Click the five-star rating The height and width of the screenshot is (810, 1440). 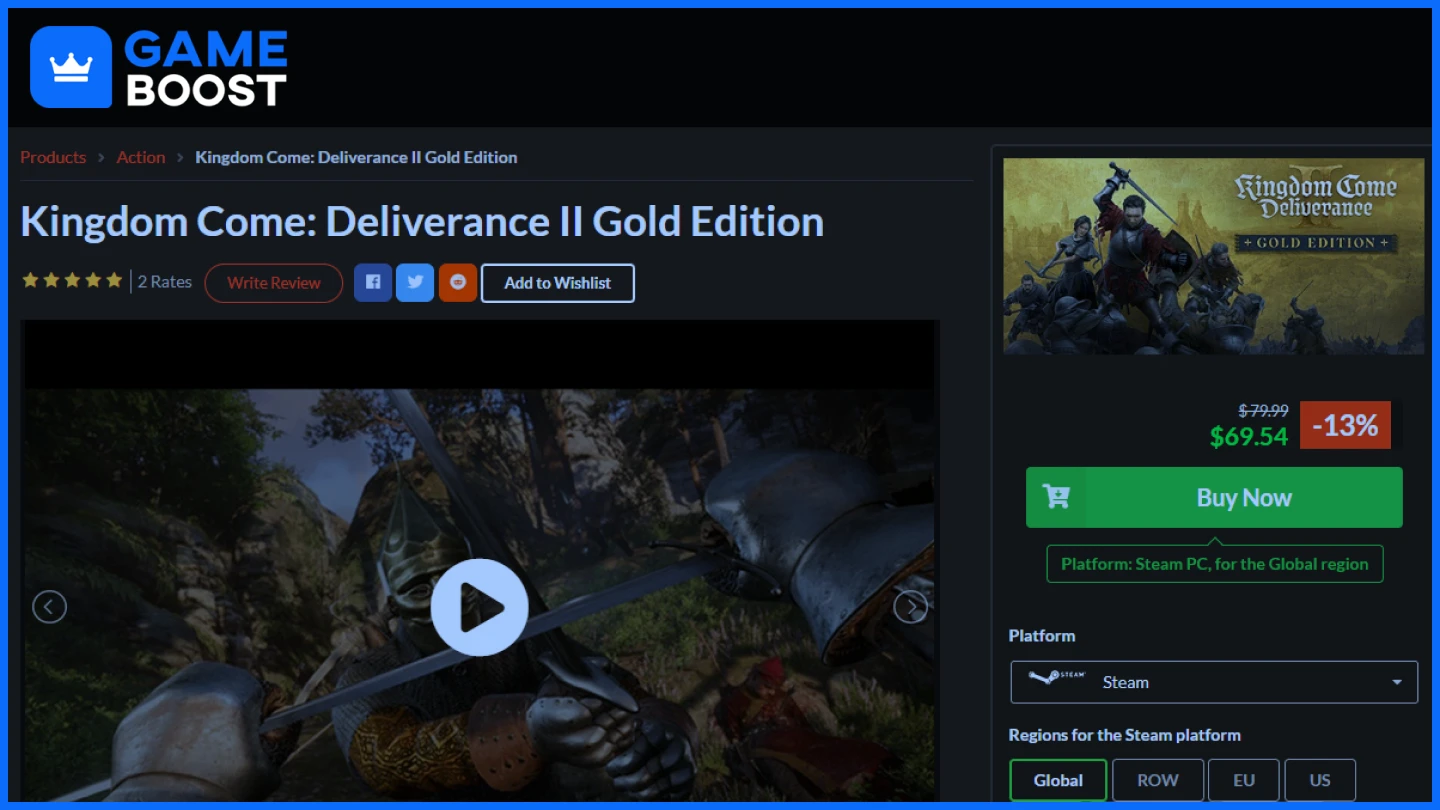72,281
